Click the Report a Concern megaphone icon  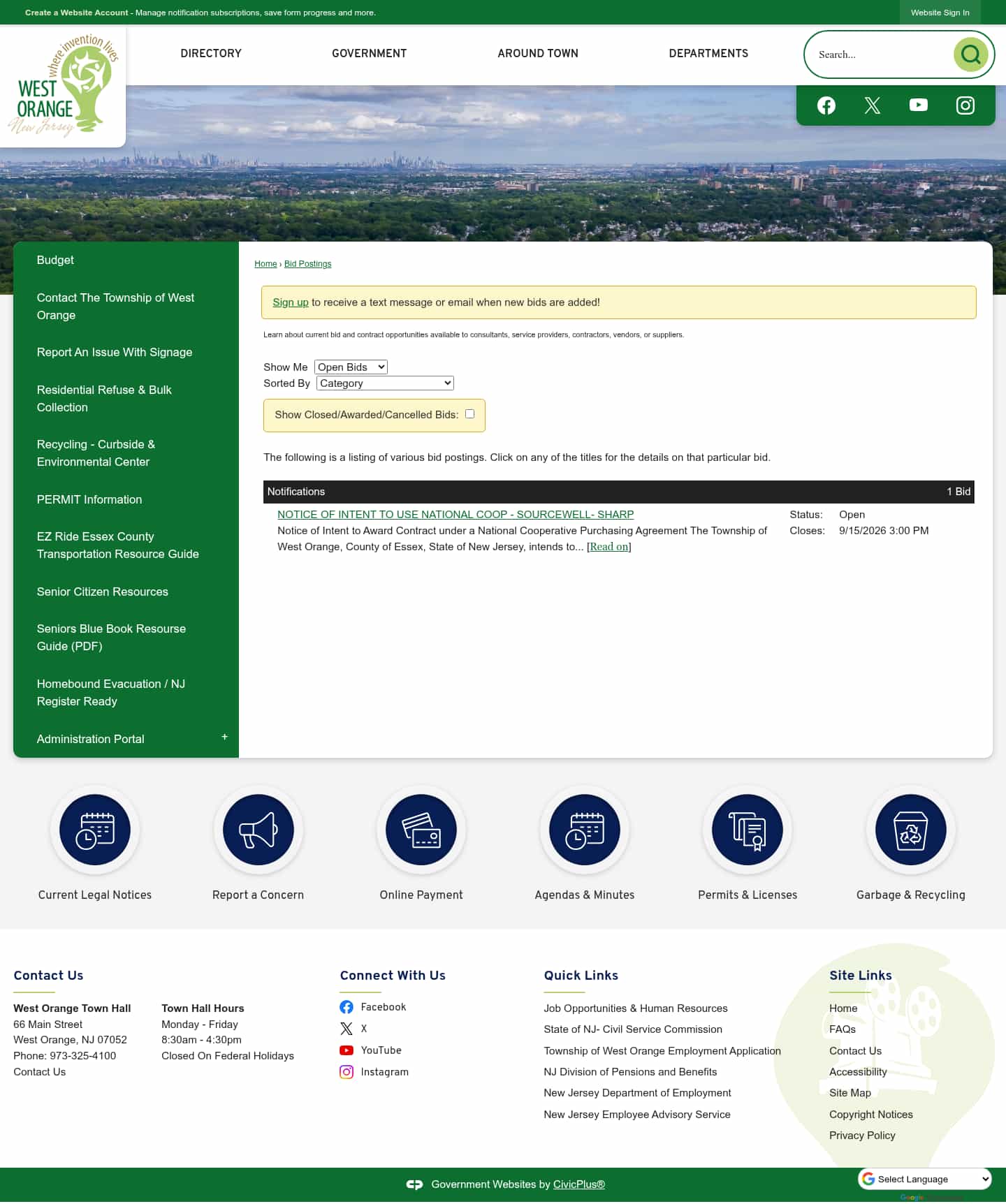point(258,830)
